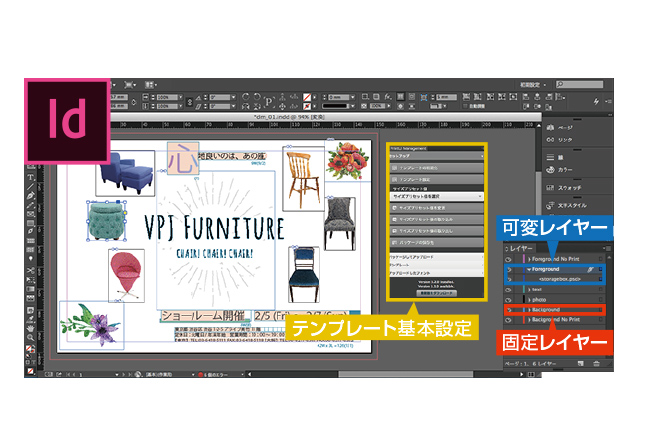Click the サイズプリセット値の取り込み button
Screen dimensions: 646x440
coord(436,220)
